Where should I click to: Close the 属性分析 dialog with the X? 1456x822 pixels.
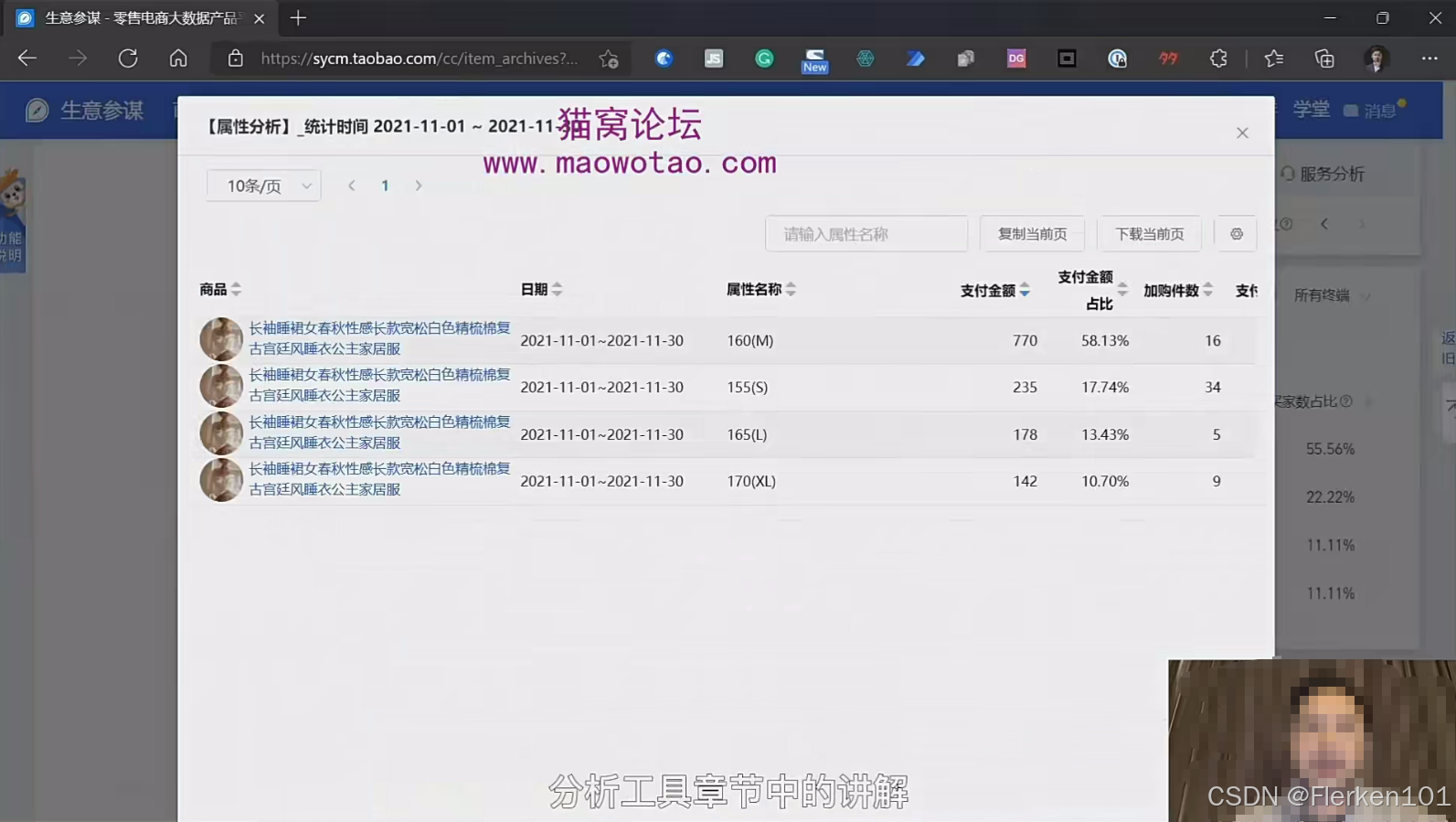(x=1242, y=133)
